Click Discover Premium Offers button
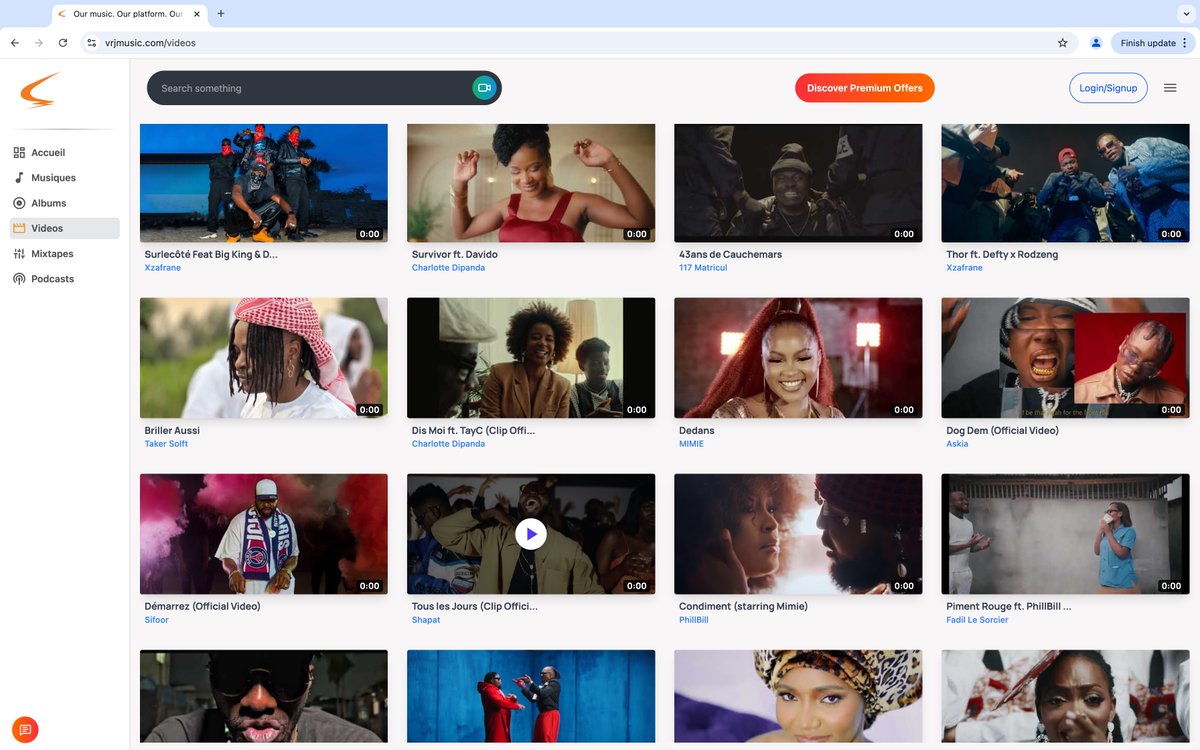The height and width of the screenshot is (750, 1200). [865, 88]
